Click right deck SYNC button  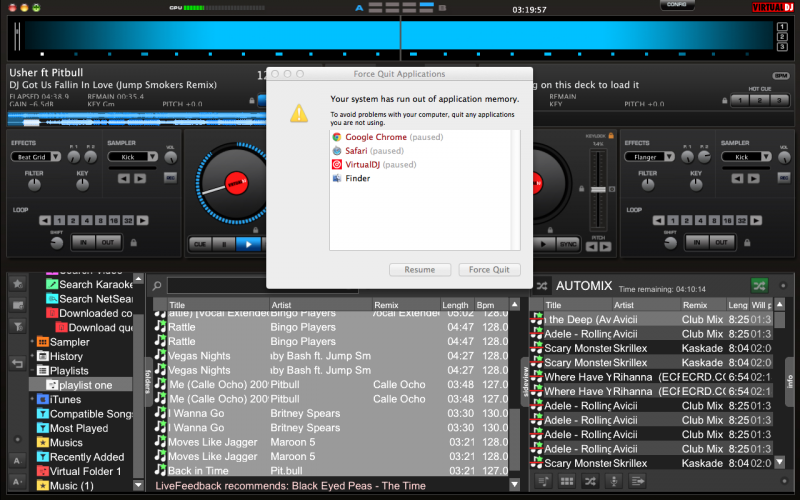click(568, 244)
